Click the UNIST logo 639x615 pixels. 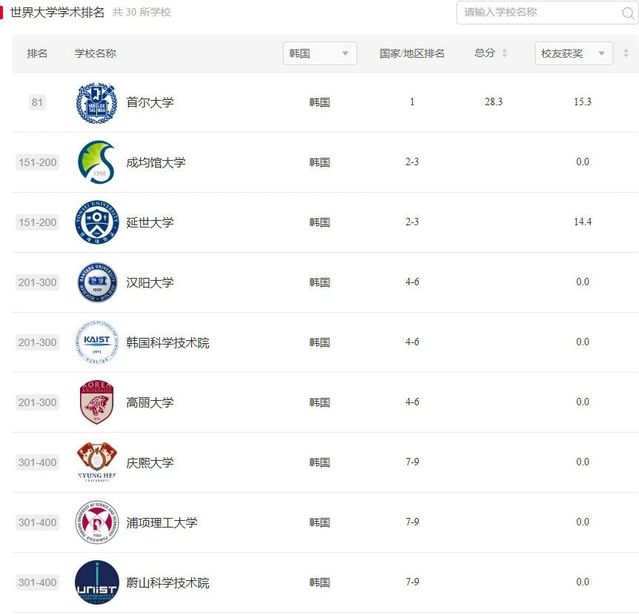(97, 582)
